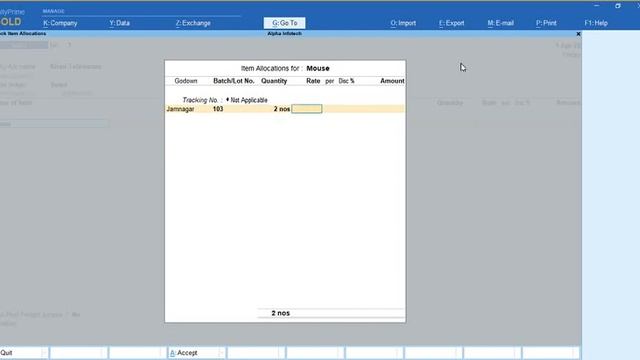Viewport: 640px width, 360px height.
Task: Click the Disc % column header
Action: 347,81
